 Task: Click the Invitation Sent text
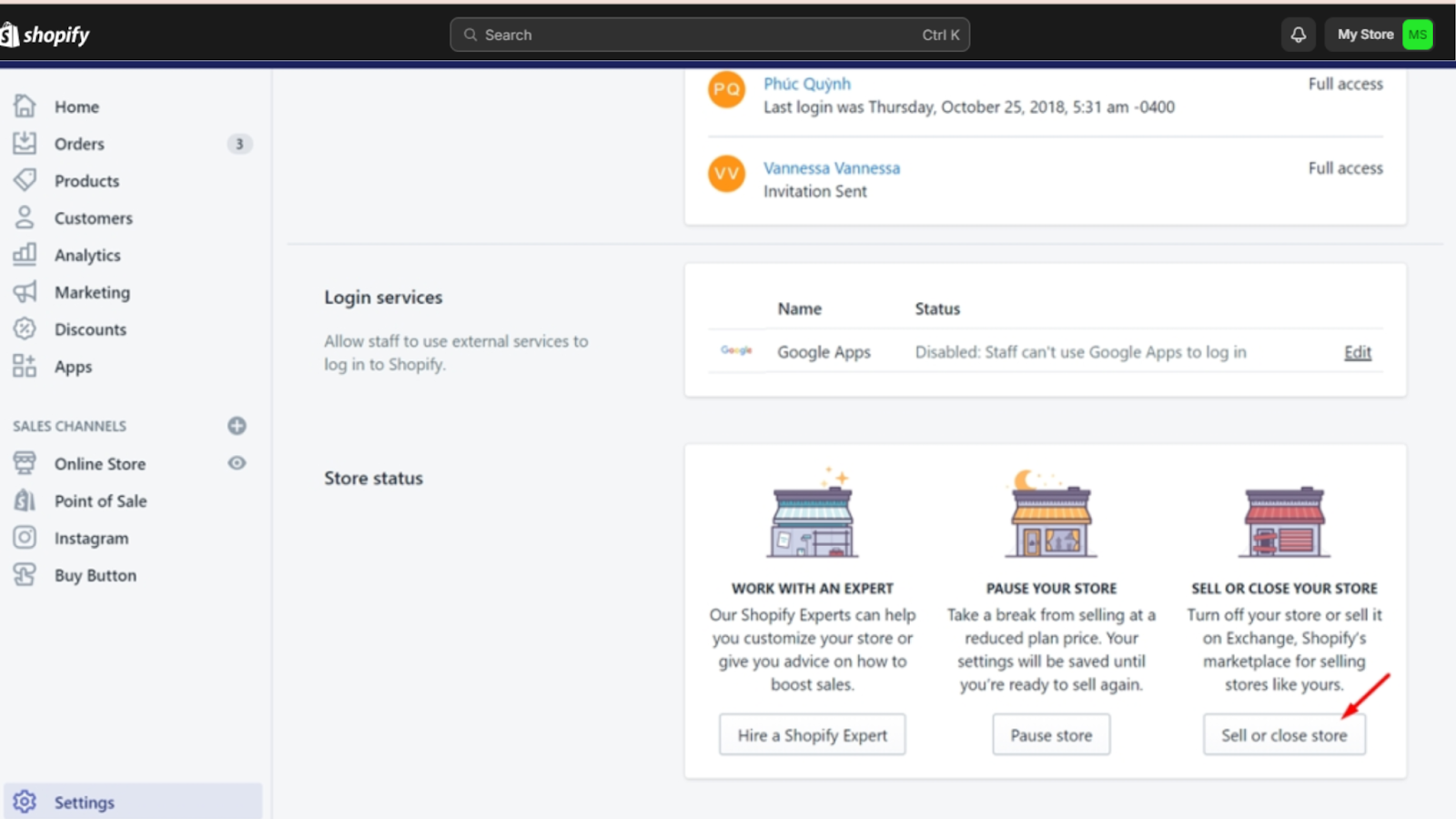815,191
